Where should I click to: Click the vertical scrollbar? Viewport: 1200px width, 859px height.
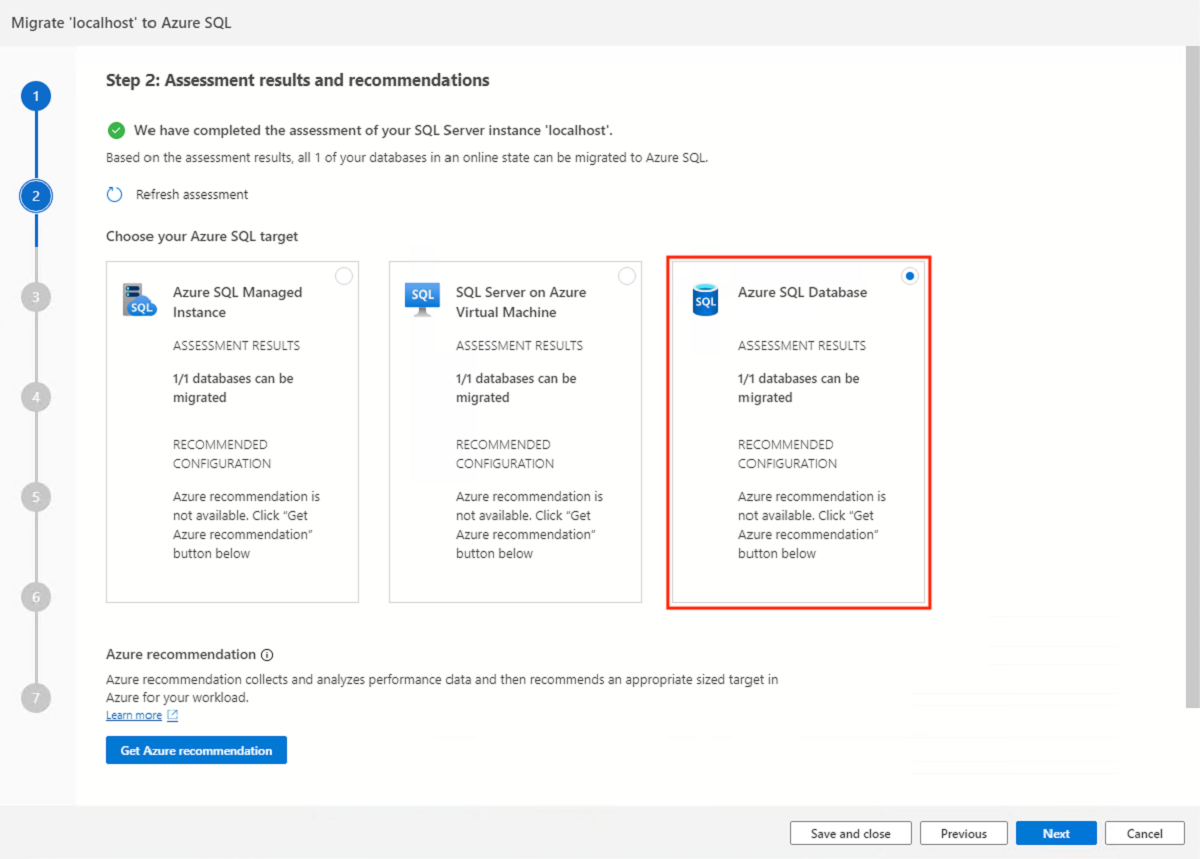point(1192,375)
